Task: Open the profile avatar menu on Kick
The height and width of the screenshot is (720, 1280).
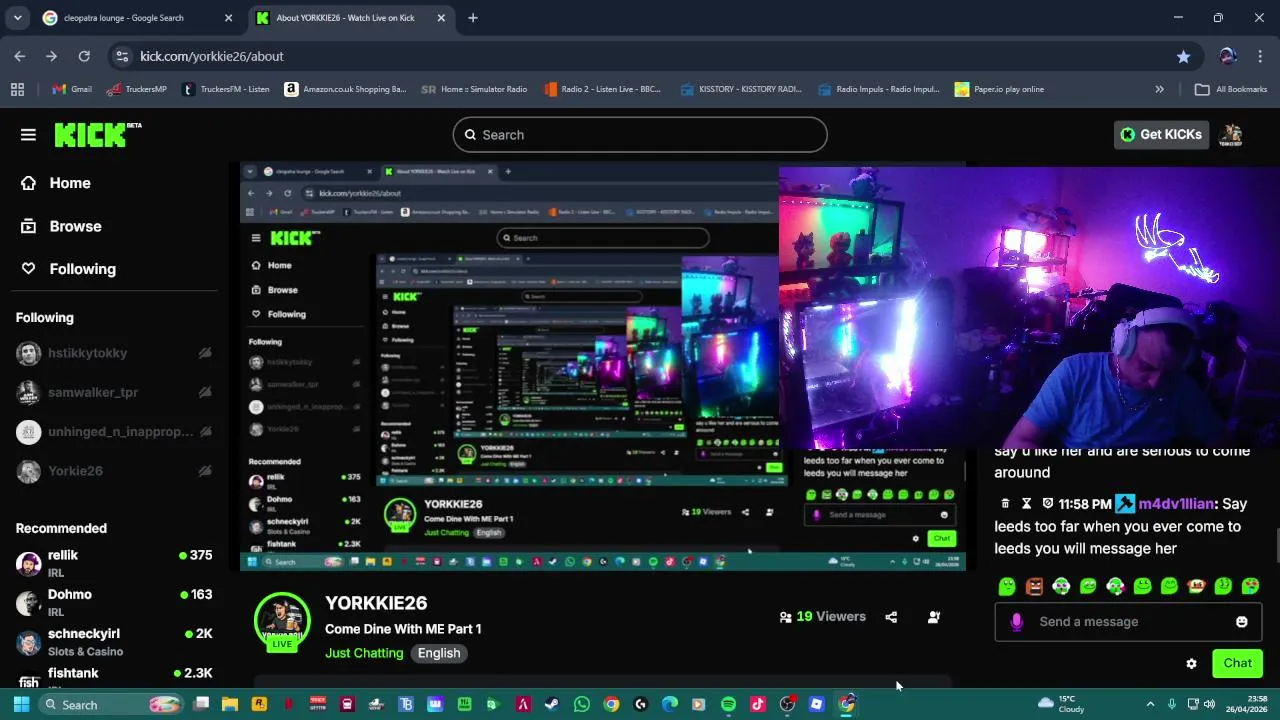Action: click(1232, 135)
